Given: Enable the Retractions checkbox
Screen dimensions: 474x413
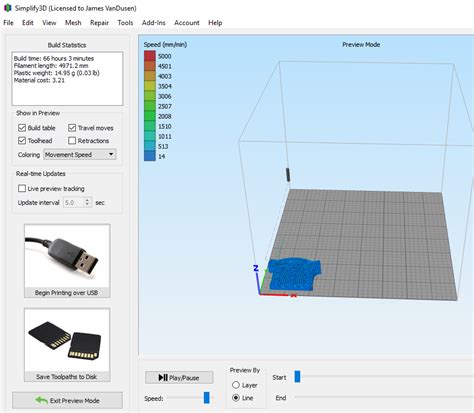Looking at the screenshot, I should (72, 141).
